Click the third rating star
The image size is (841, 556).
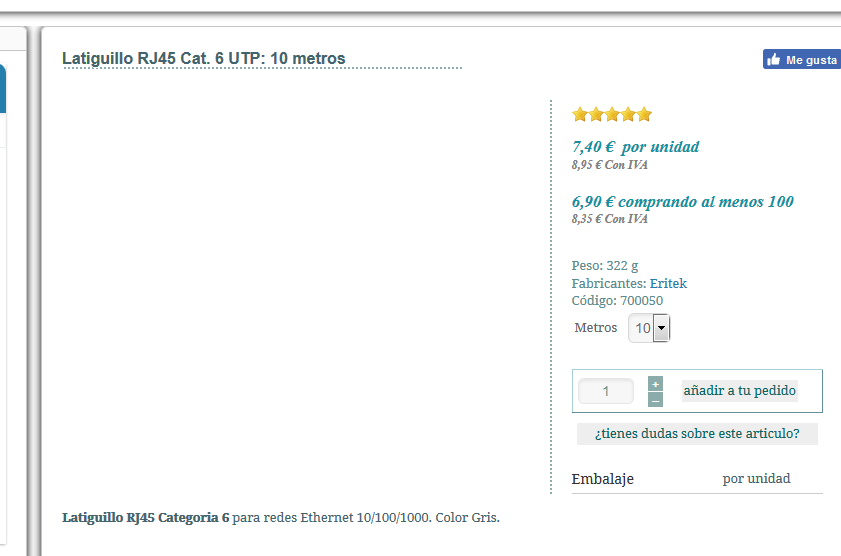(612, 114)
